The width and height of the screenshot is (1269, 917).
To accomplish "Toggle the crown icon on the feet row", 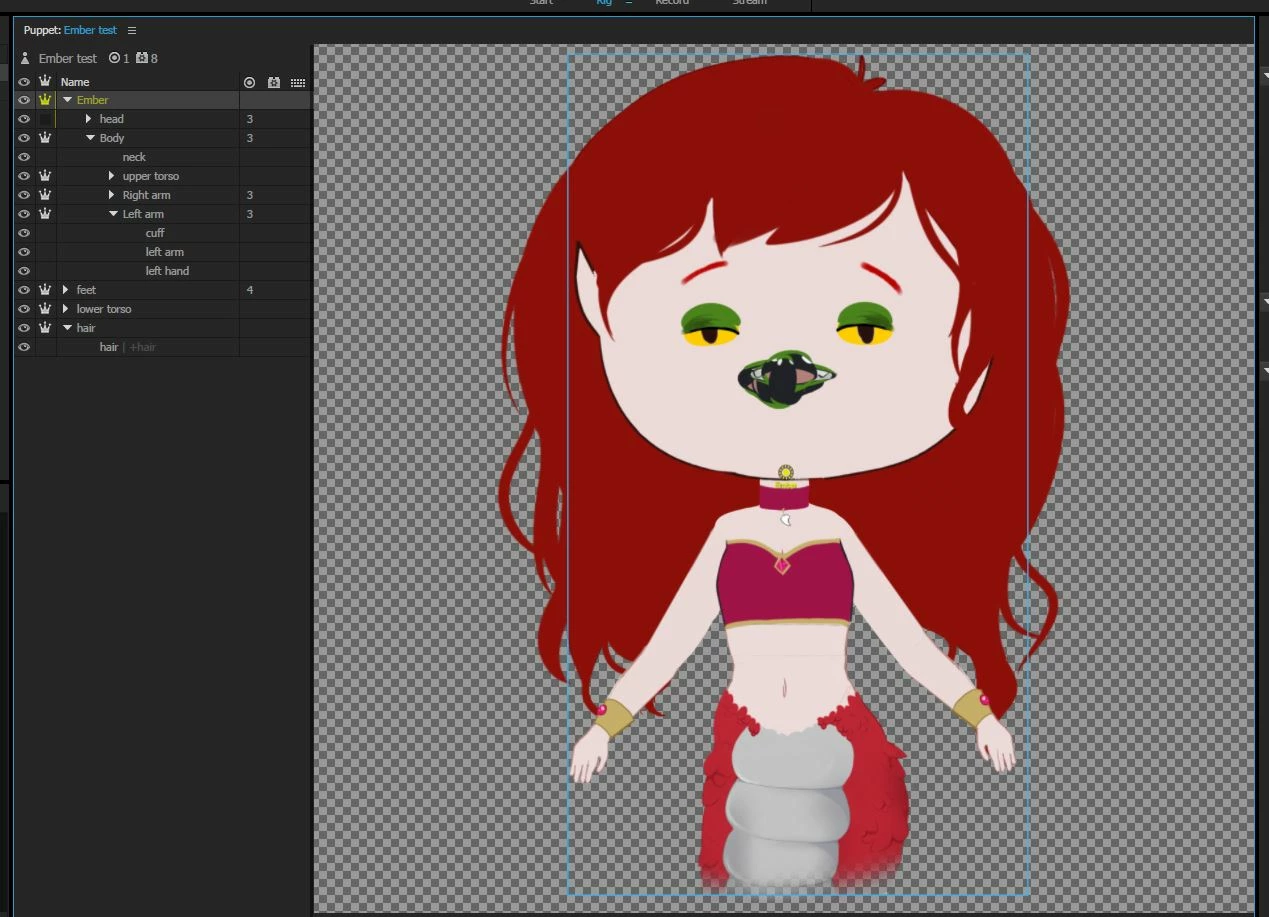I will (x=45, y=290).
